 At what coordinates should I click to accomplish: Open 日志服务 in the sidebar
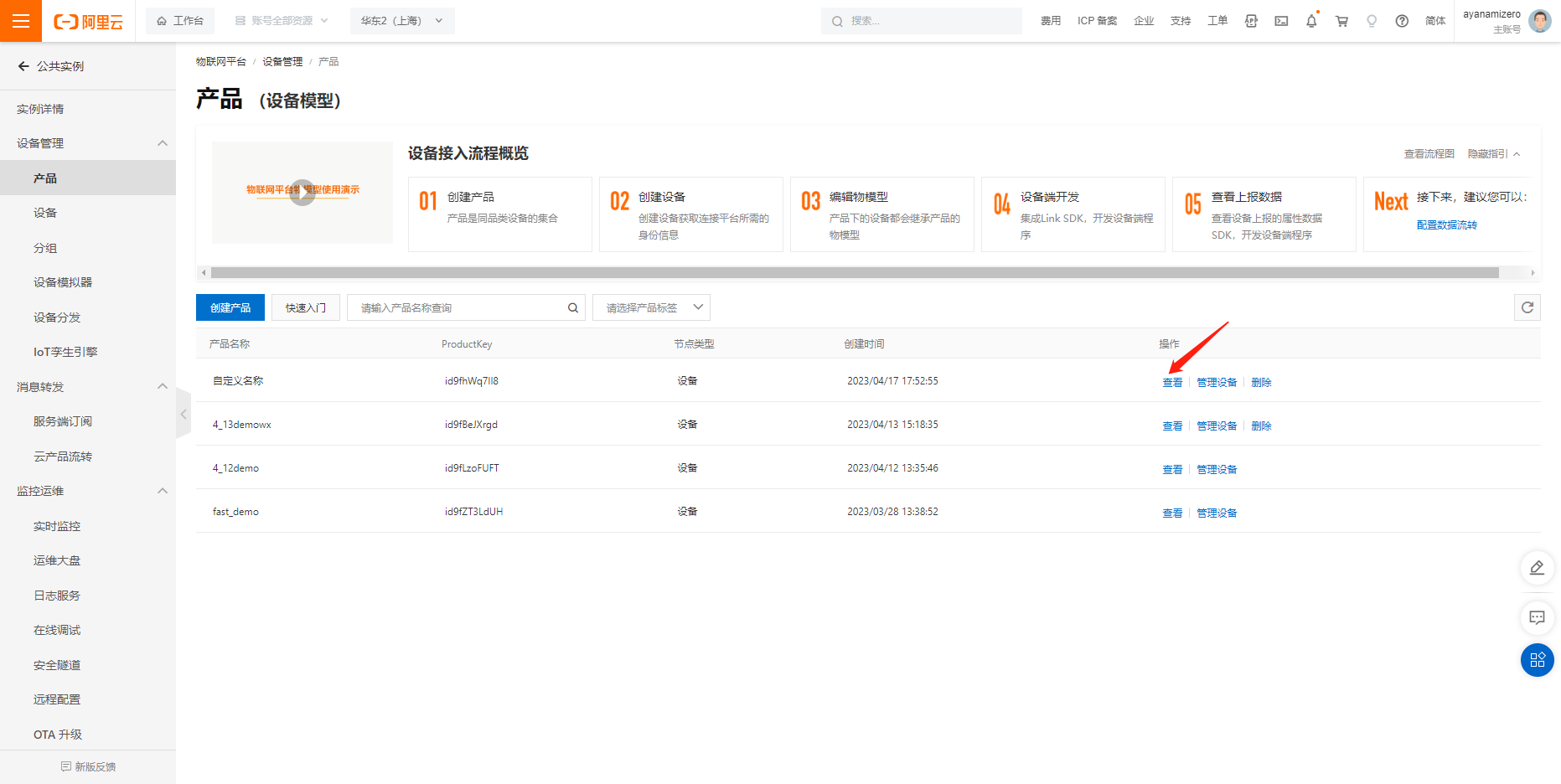[x=57, y=596]
